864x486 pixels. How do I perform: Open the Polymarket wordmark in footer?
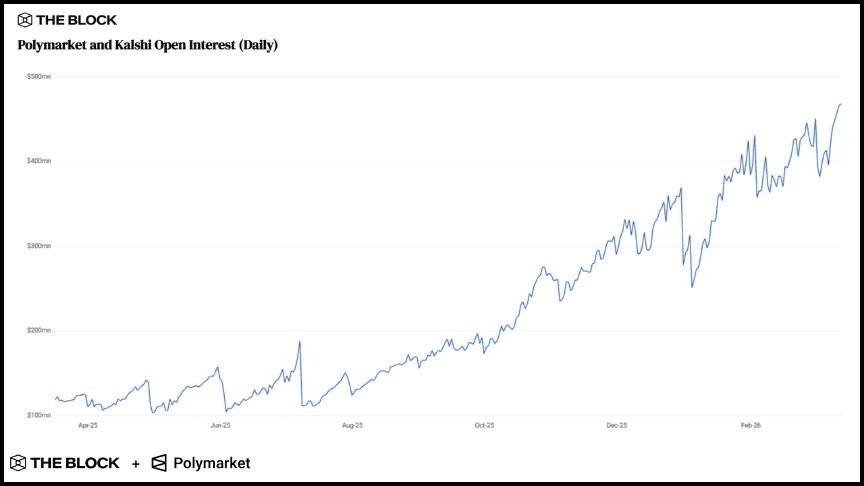pyautogui.click(x=212, y=463)
